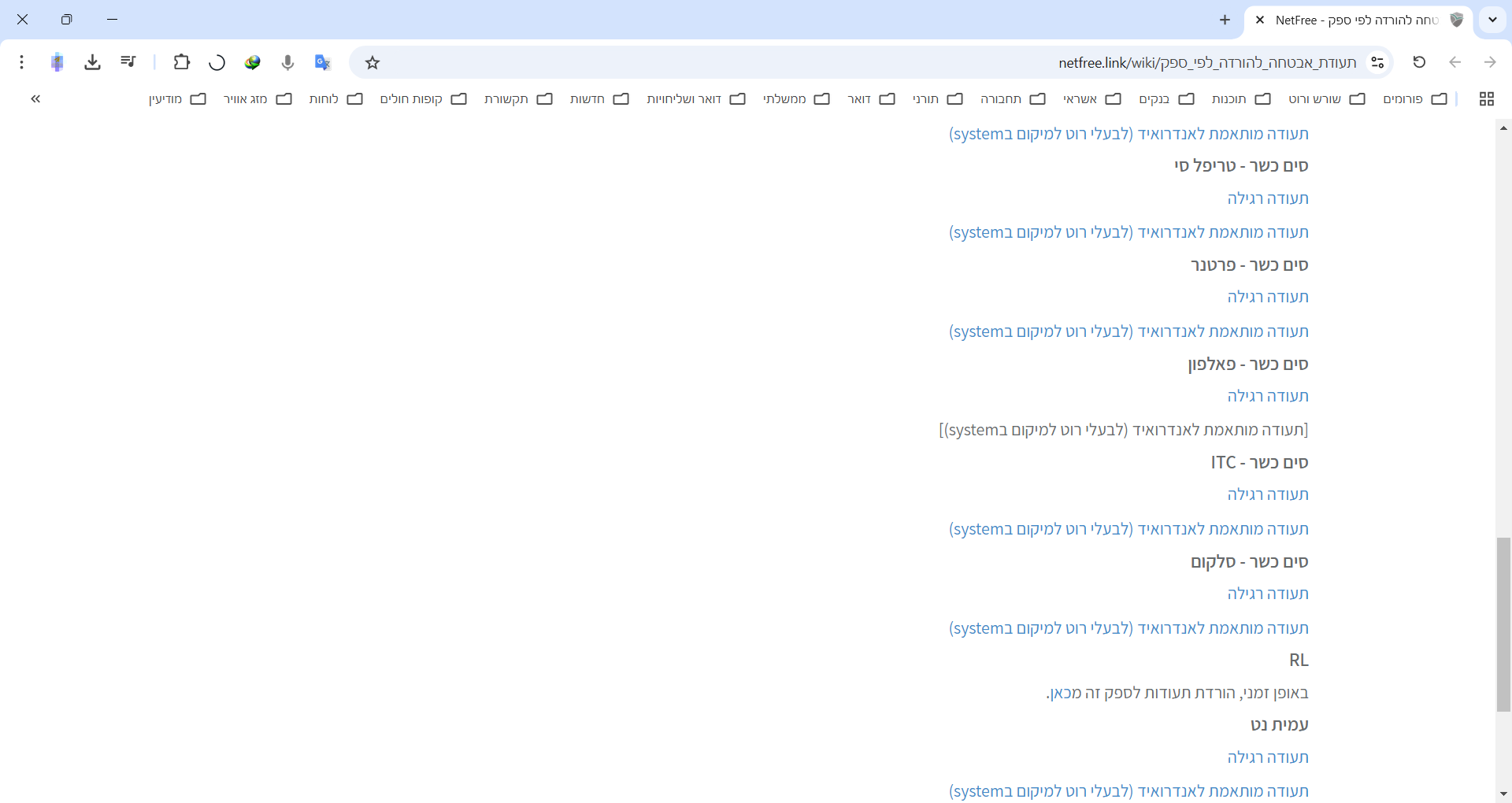Open the downloads tray icon
The image size is (1512, 803).
coord(92,62)
